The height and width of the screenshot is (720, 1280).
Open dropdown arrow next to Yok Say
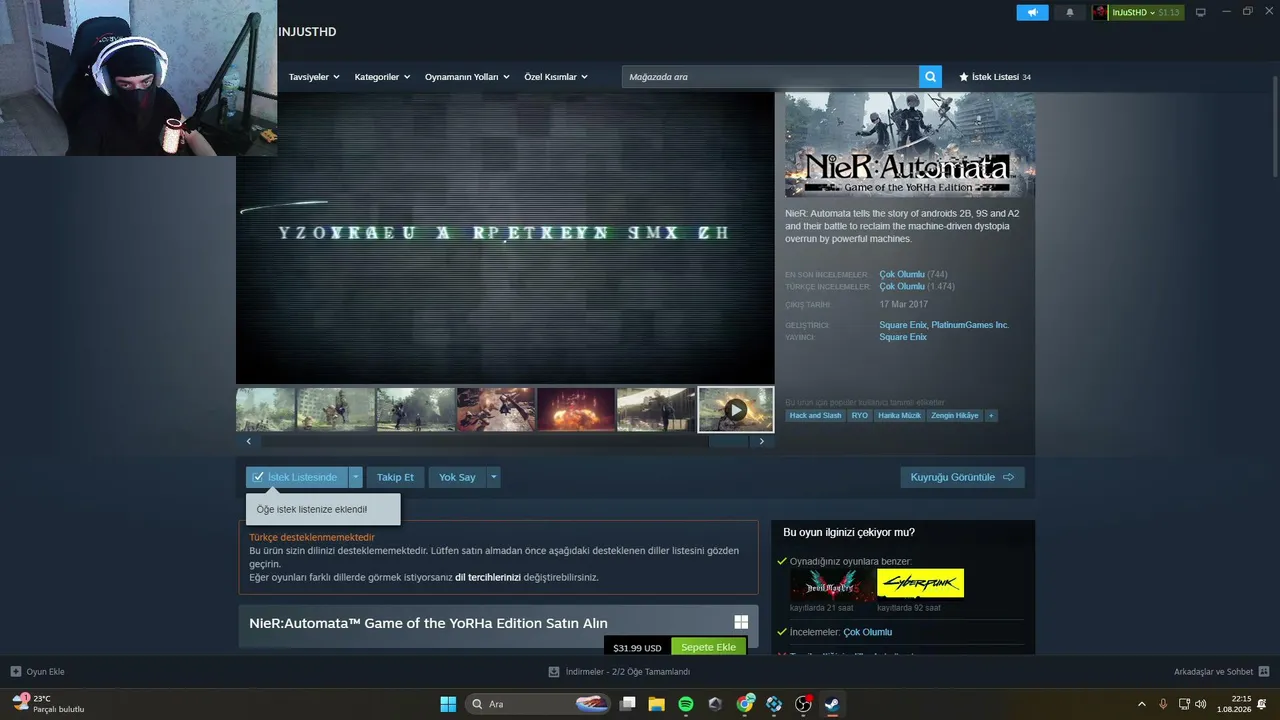493,477
